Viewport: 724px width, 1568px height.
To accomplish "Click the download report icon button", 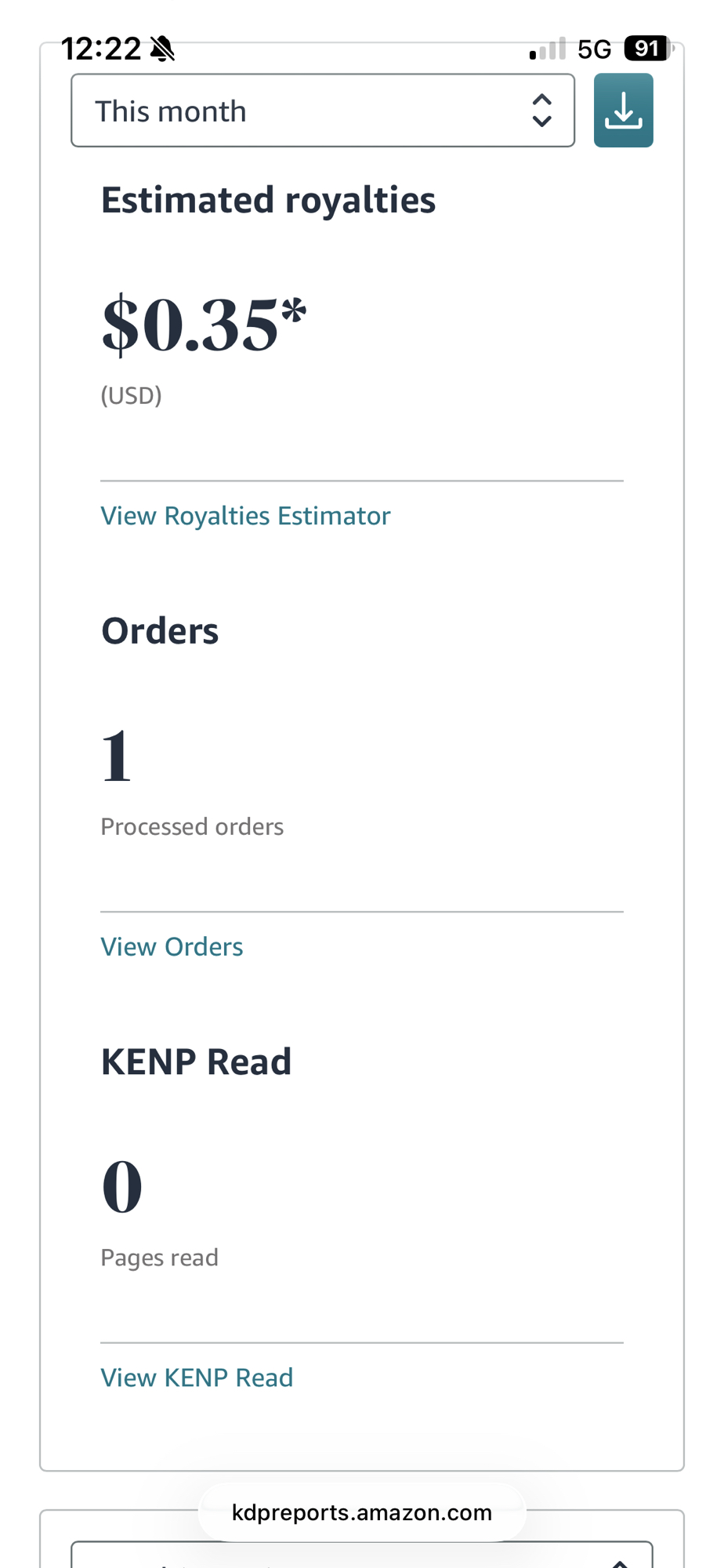I will tap(623, 111).
